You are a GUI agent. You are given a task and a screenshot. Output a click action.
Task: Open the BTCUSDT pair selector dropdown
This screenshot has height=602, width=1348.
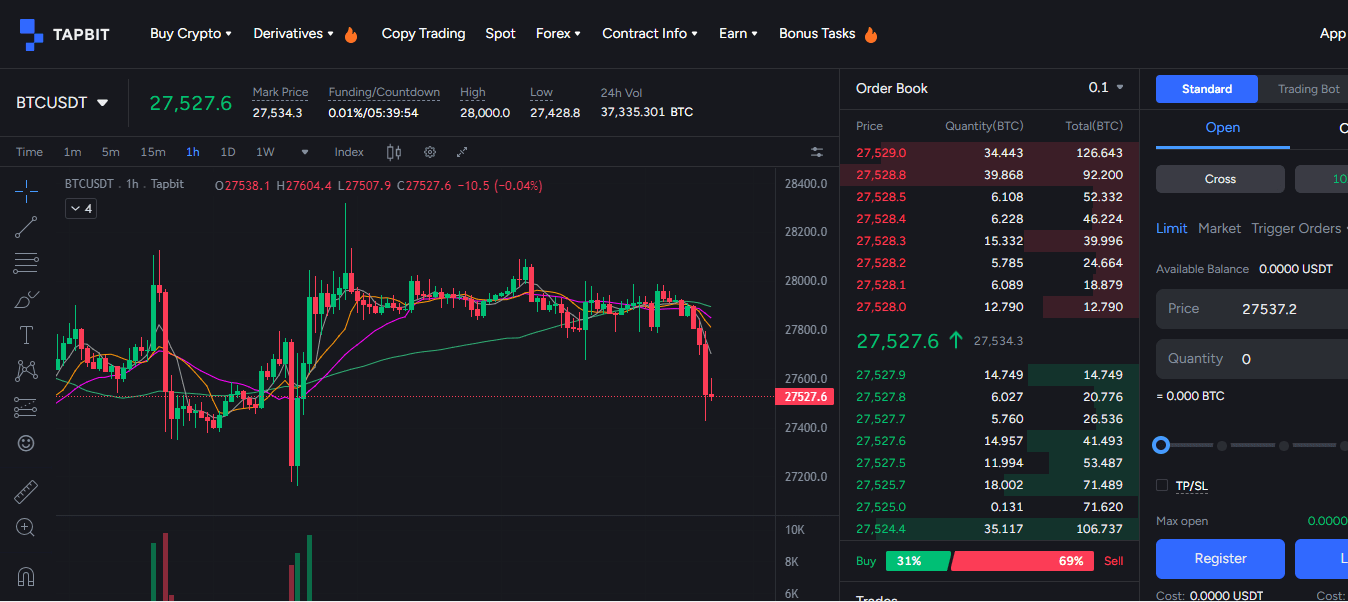(x=62, y=102)
